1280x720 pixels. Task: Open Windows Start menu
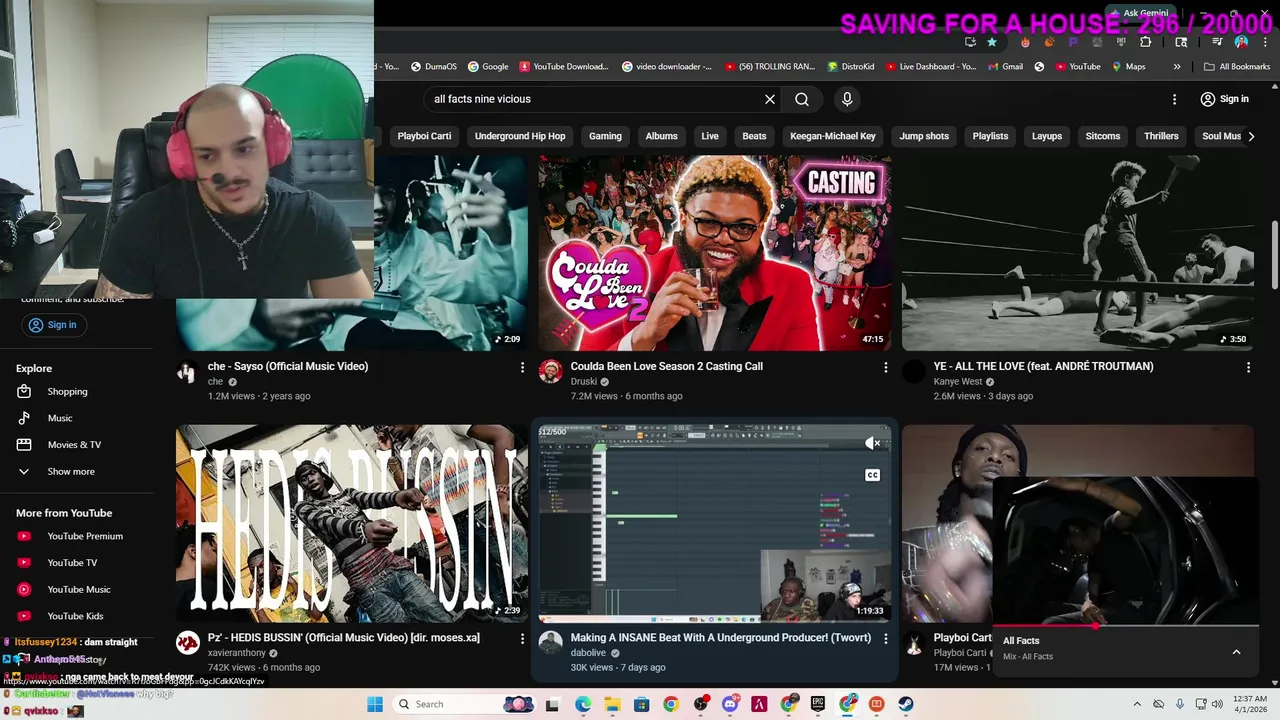[x=375, y=704]
